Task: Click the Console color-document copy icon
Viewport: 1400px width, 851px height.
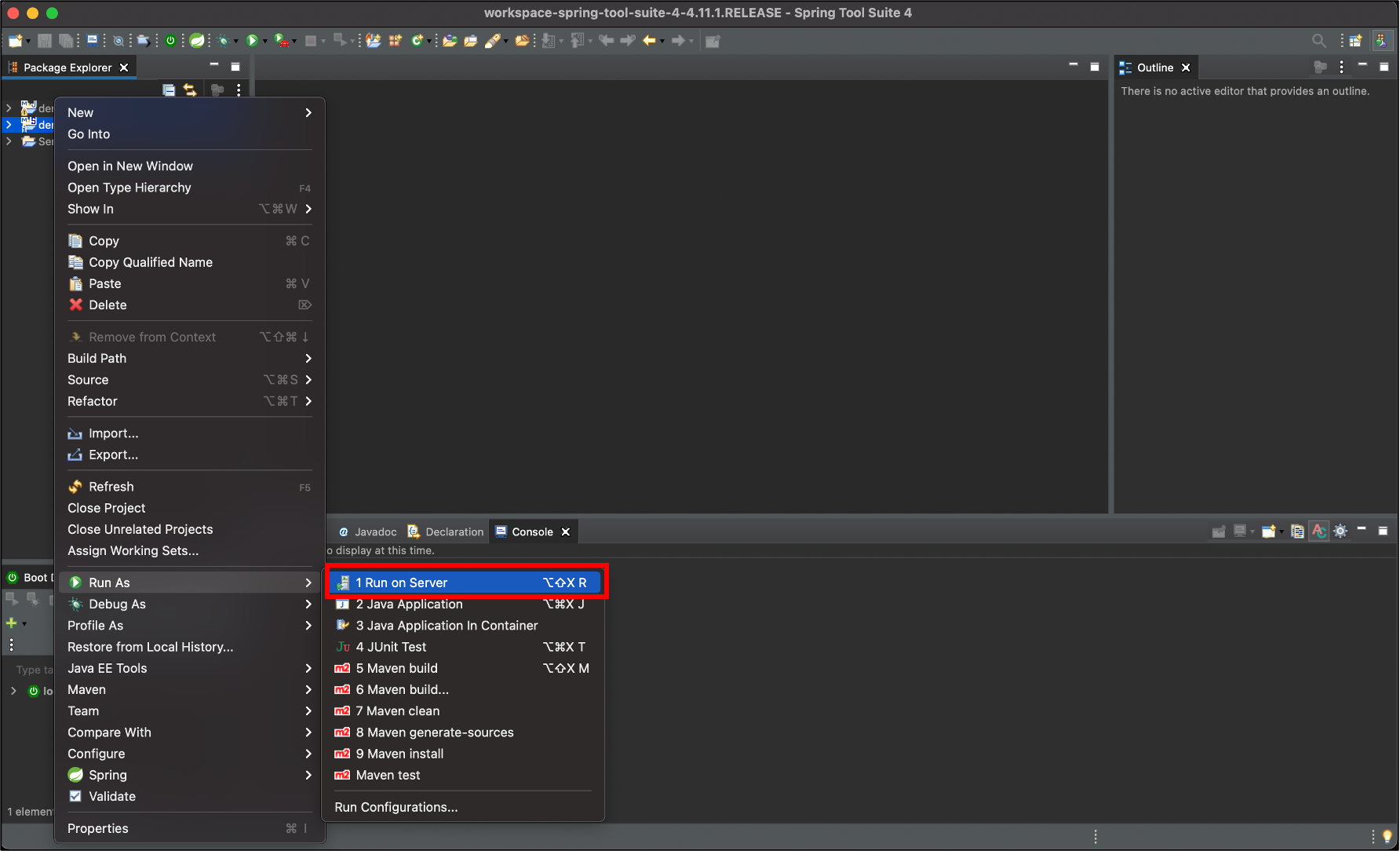Action: point(1297,531)
